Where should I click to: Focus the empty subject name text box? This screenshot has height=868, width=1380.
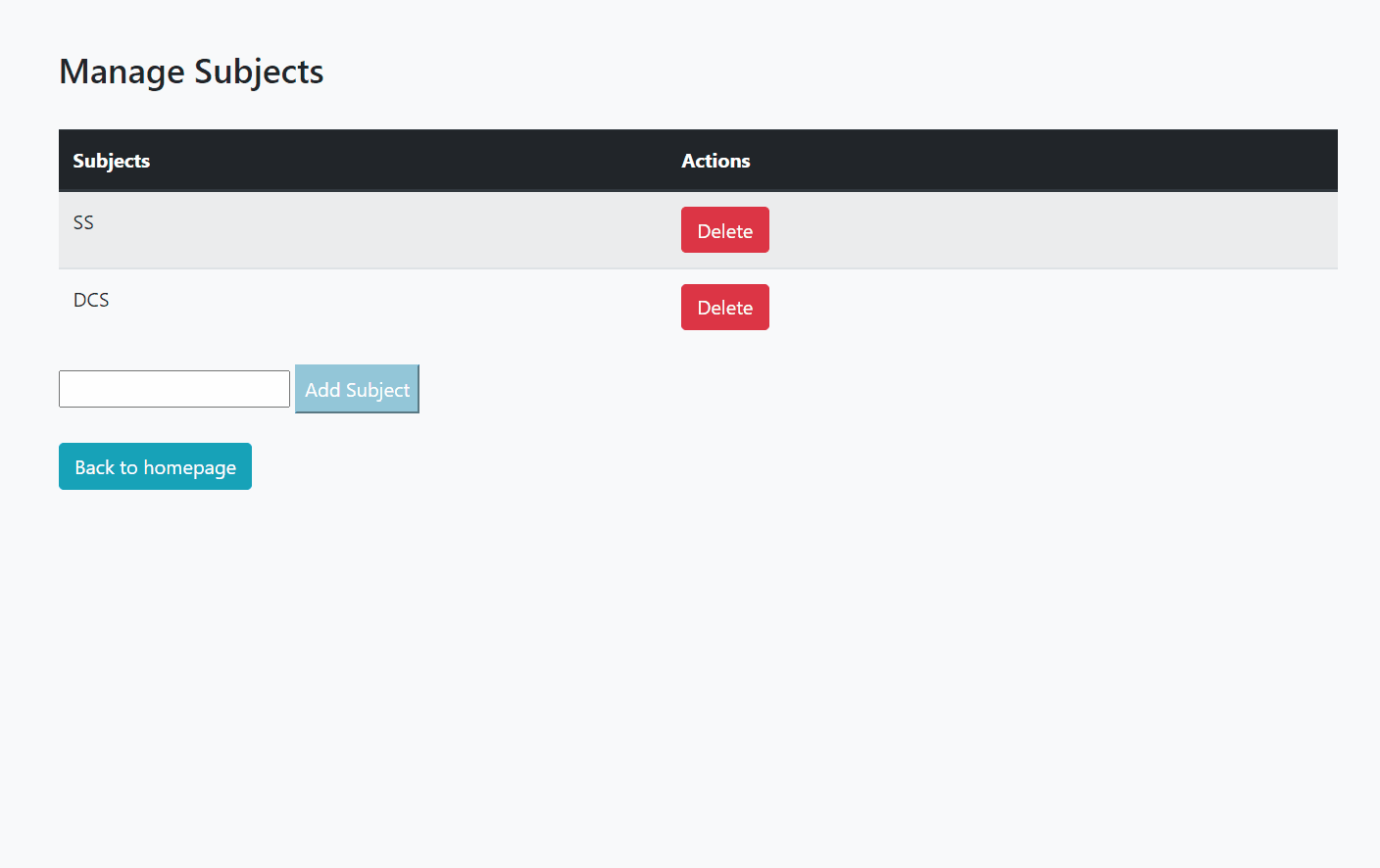(x=173, y=389)
